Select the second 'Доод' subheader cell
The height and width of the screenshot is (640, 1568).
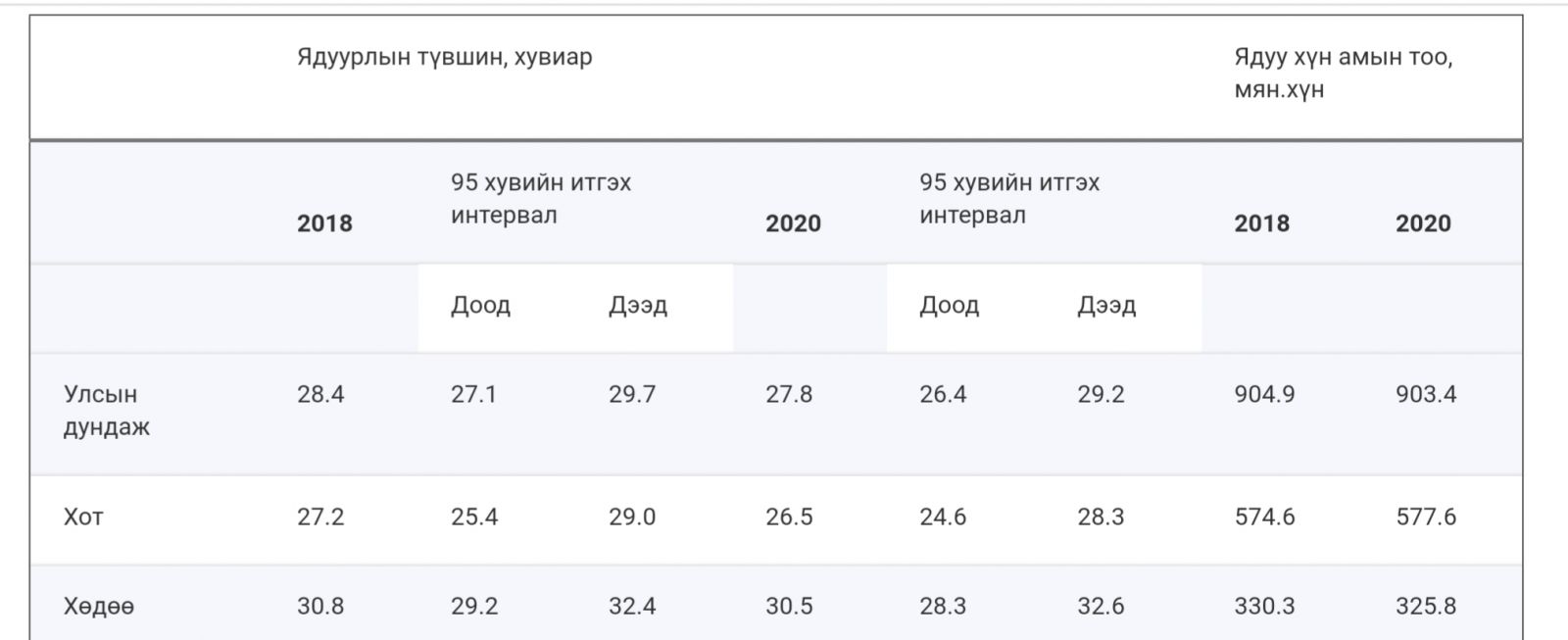tap(949, 306)
